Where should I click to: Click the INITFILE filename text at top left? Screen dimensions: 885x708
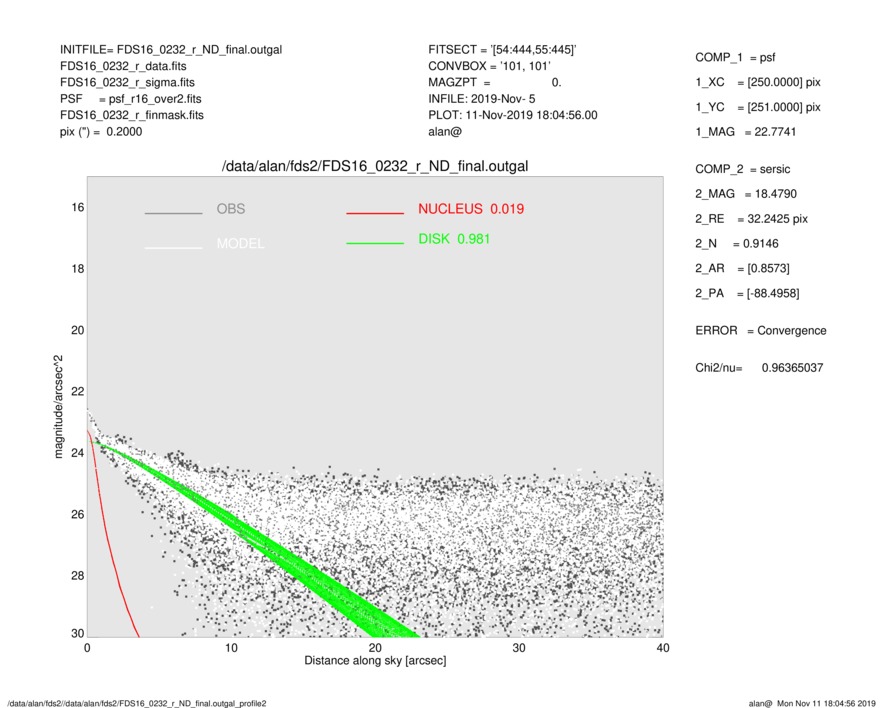(x=171, y=50)
